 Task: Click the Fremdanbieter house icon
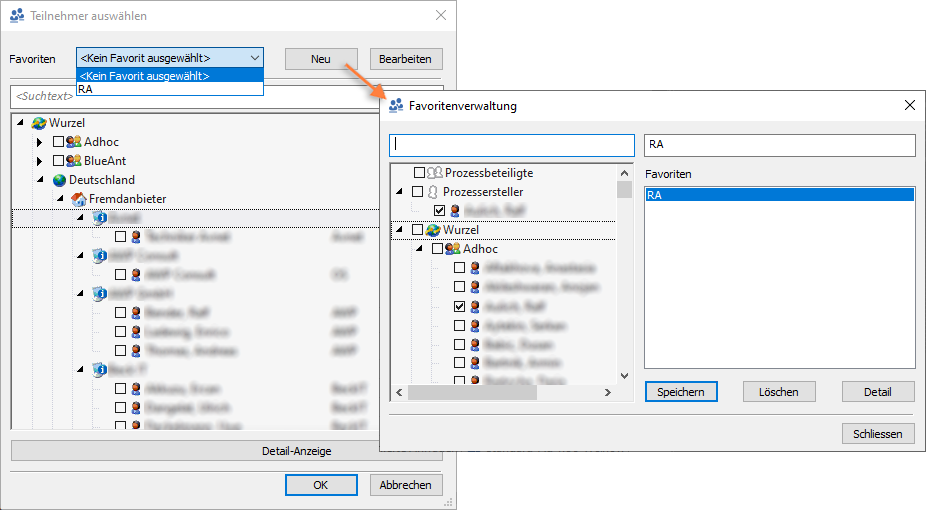tap(79, 199)
